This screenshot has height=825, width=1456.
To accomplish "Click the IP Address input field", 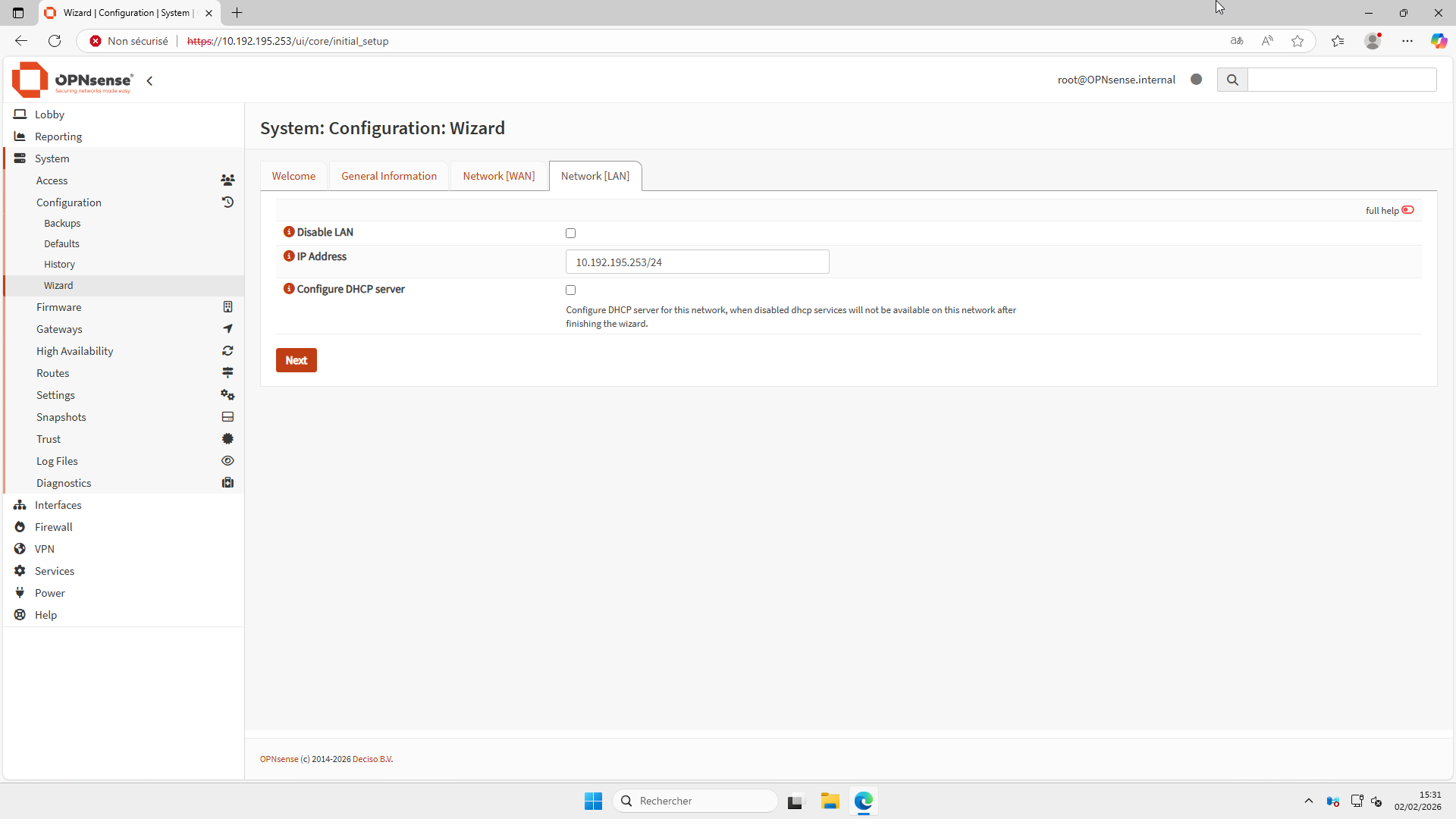I will [697, 262].
